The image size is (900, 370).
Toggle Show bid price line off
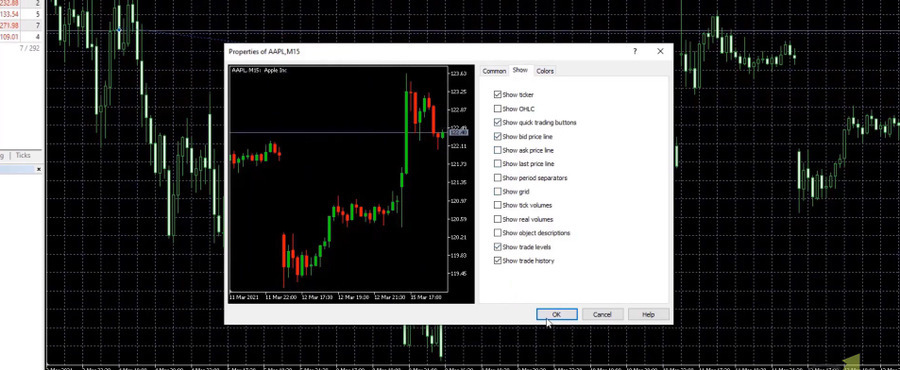coord(497,137)
